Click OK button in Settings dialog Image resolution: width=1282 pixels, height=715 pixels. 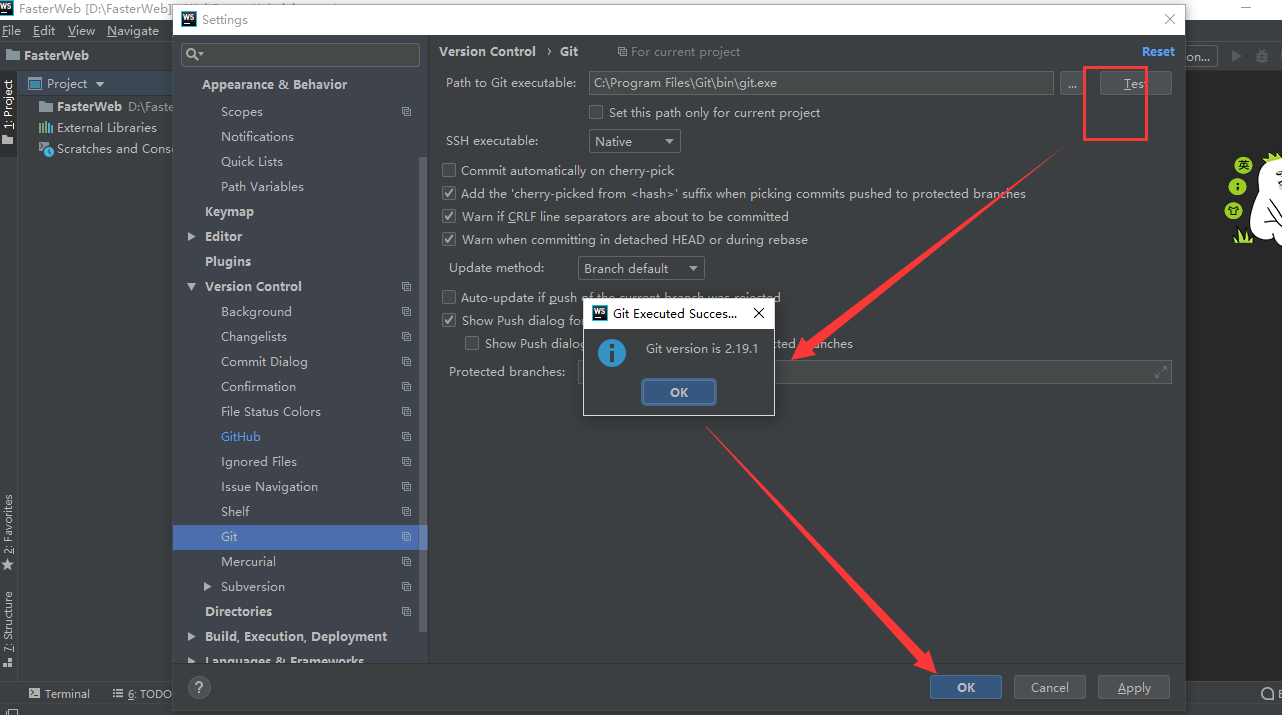click(x=966, y=687)
